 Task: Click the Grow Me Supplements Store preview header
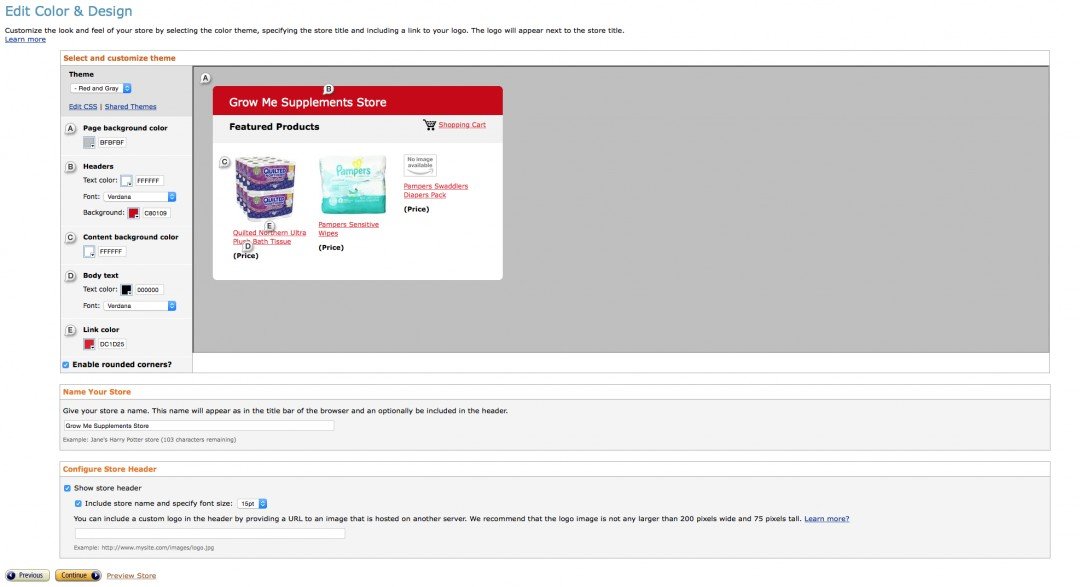pos(357,101)
